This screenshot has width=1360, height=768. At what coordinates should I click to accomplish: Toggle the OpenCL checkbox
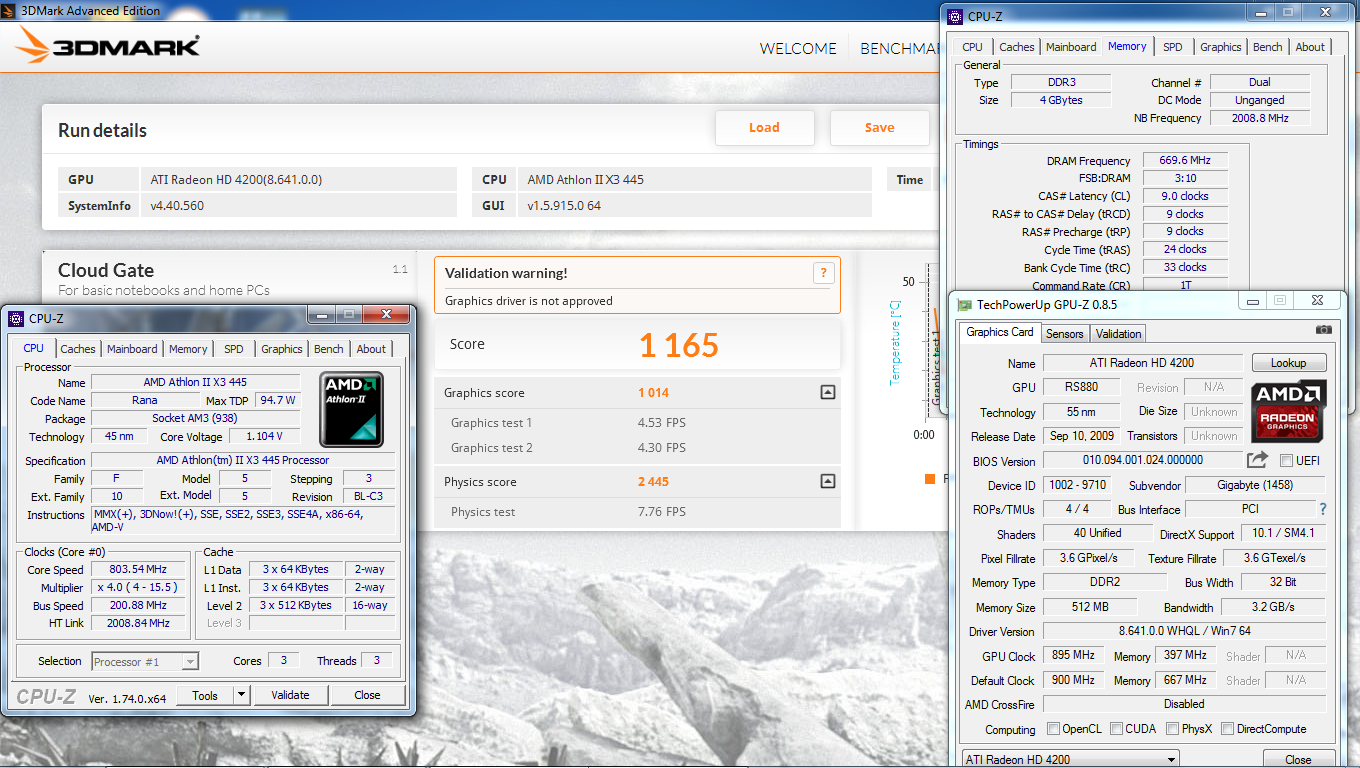tap(1053, 729)
